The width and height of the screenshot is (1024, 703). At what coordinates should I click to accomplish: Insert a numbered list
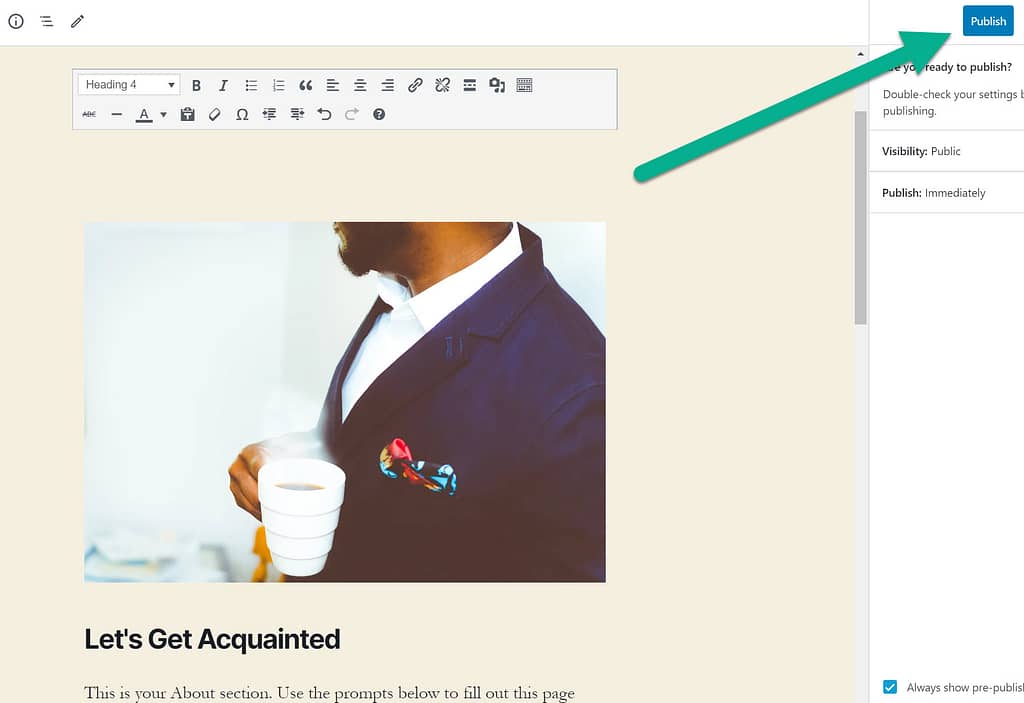click(x=279, y=85)
